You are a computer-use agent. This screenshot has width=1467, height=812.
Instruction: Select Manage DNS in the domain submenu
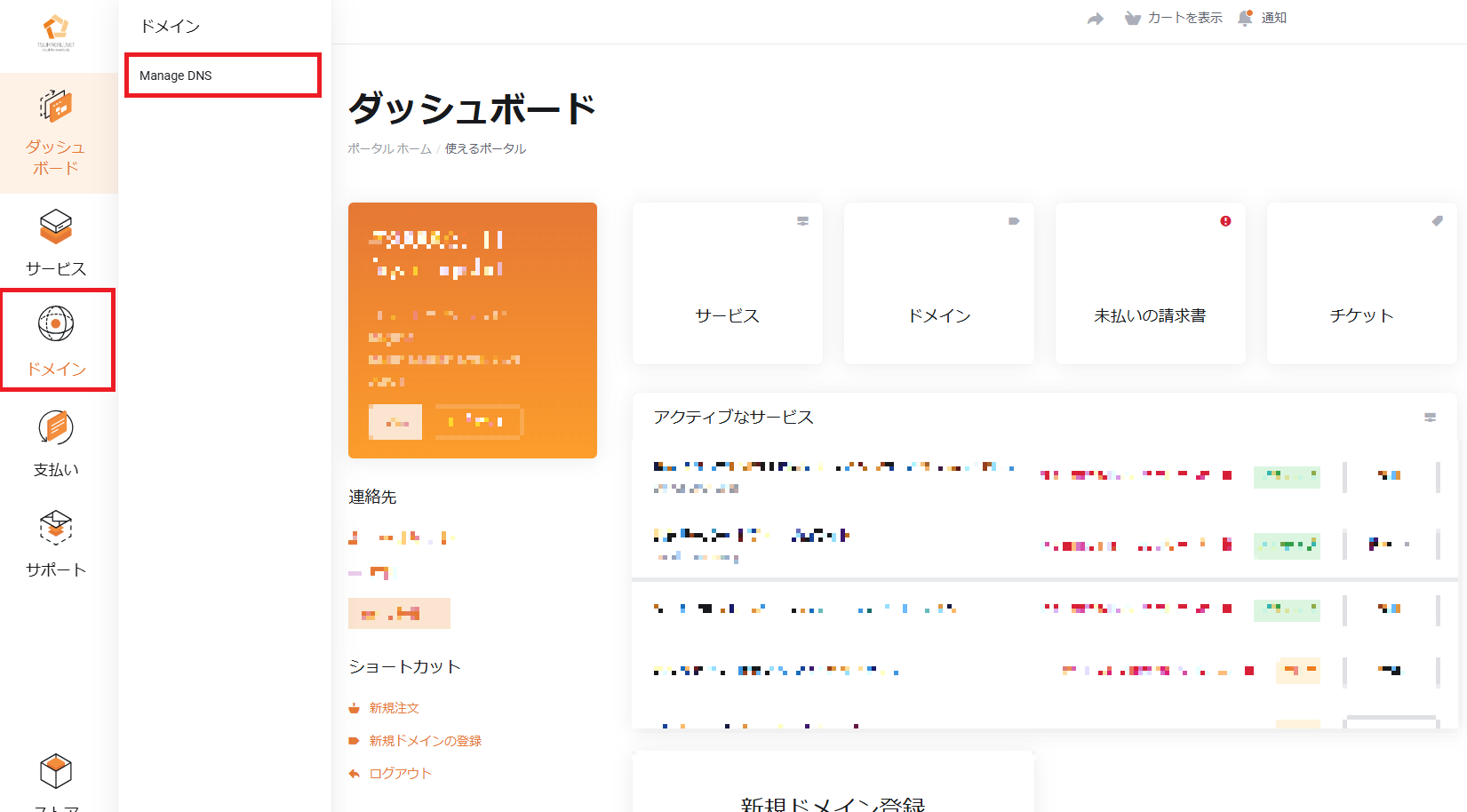coord(222,76)
